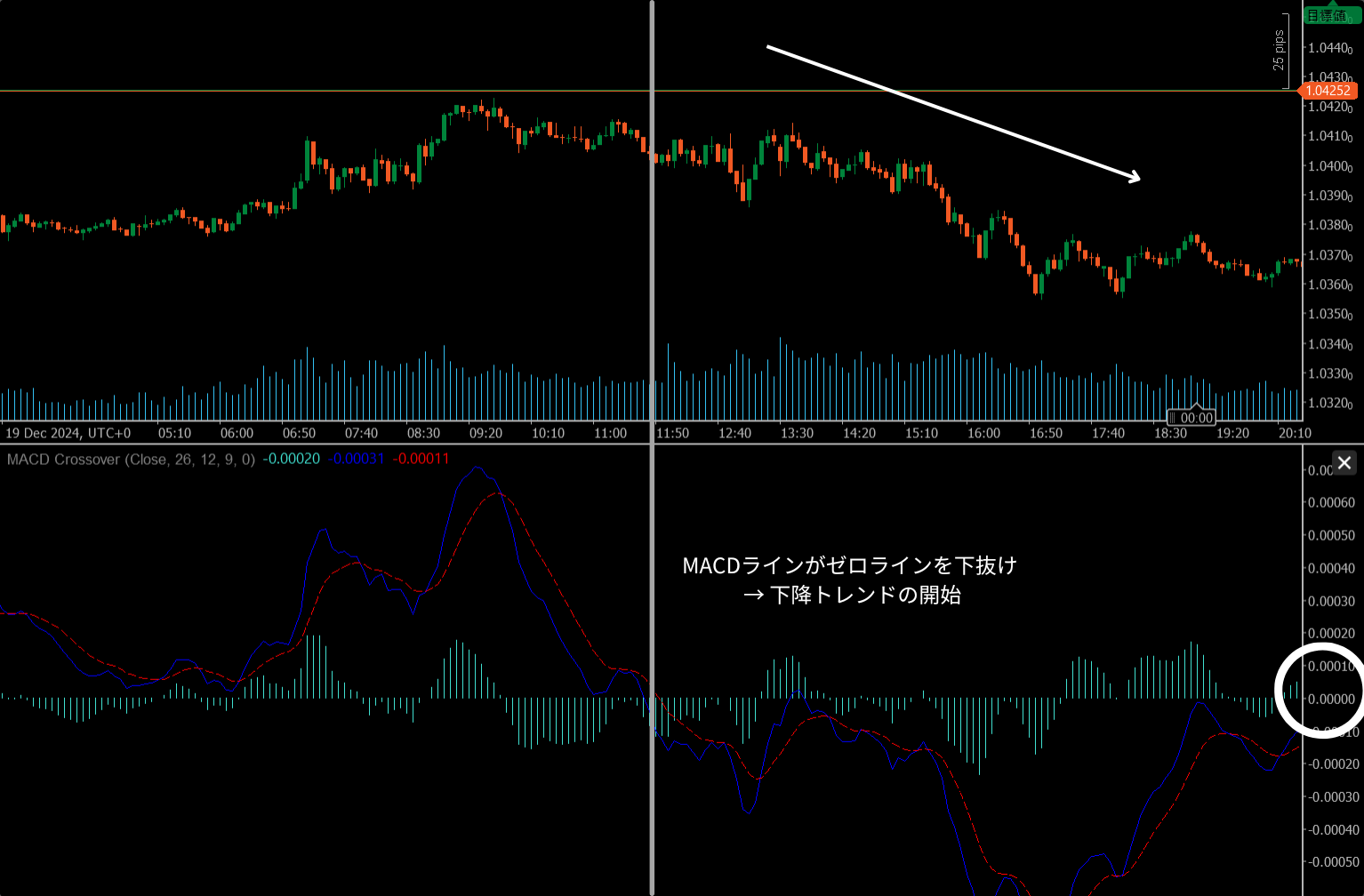This screenshot has height=896, width=1364.
Task: Click the 05:10 time axis label
Action: coord(174,434)
